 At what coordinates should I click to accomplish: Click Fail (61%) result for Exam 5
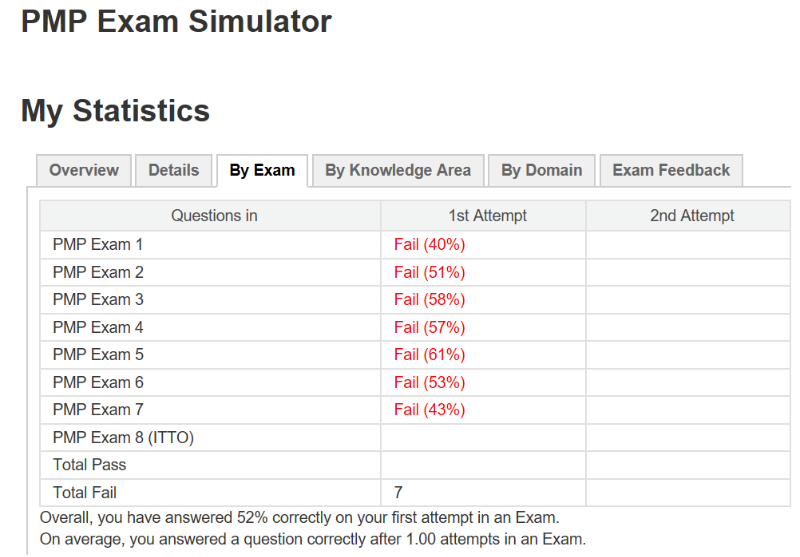pos(429,355)
